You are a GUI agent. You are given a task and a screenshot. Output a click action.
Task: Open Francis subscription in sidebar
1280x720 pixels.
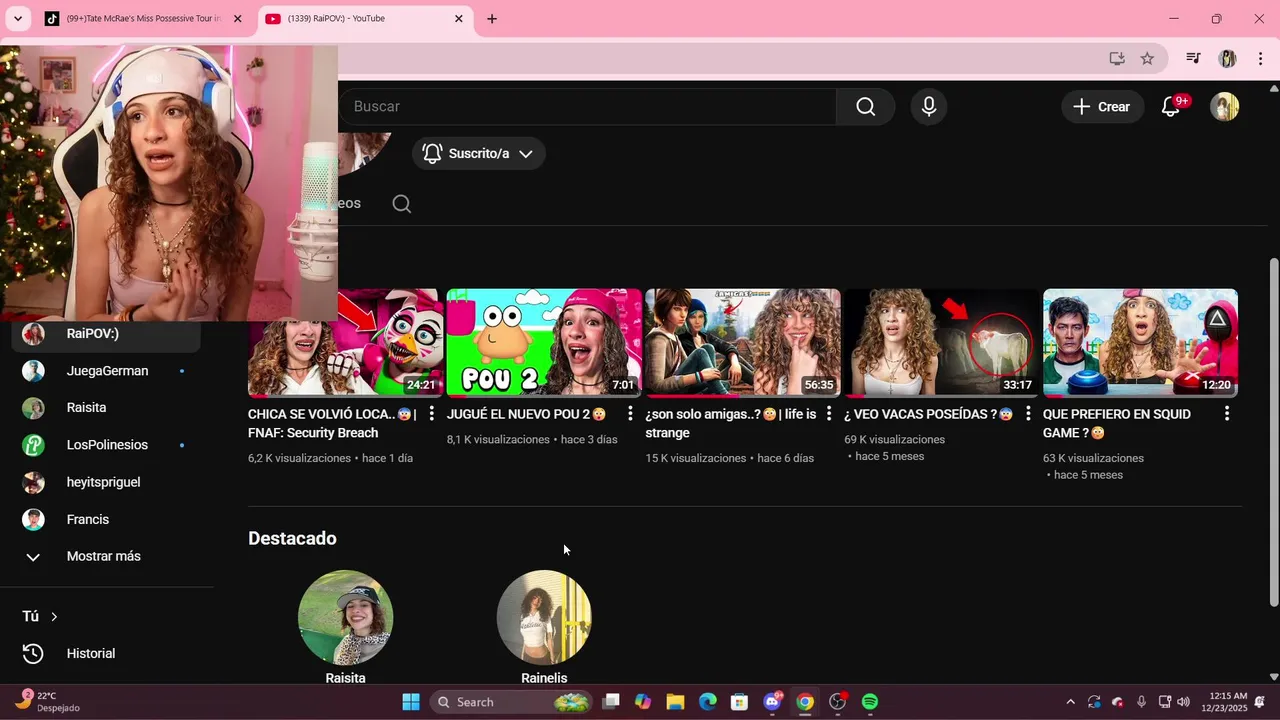point(107,519)
